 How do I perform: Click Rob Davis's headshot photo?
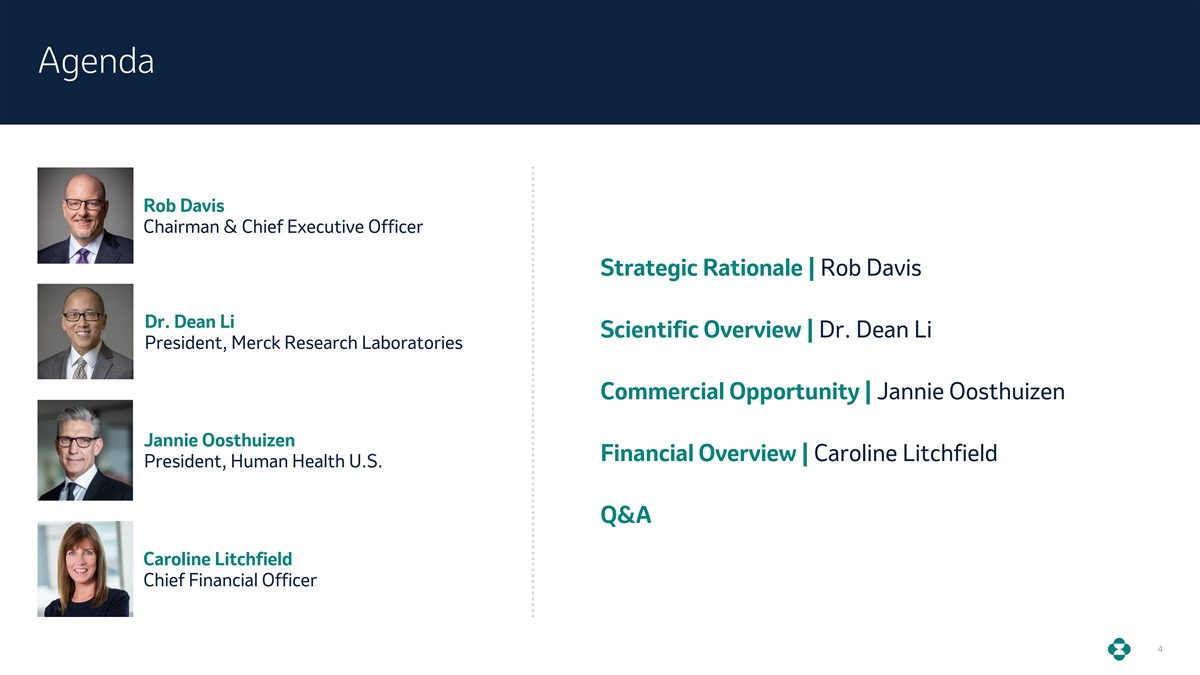click(85, 215)
